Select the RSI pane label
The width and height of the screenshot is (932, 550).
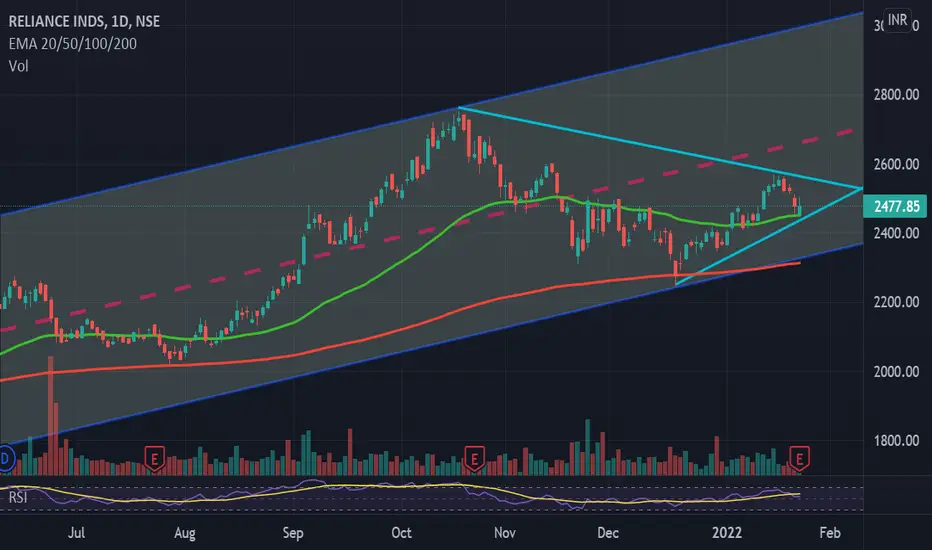click(18, 497)
